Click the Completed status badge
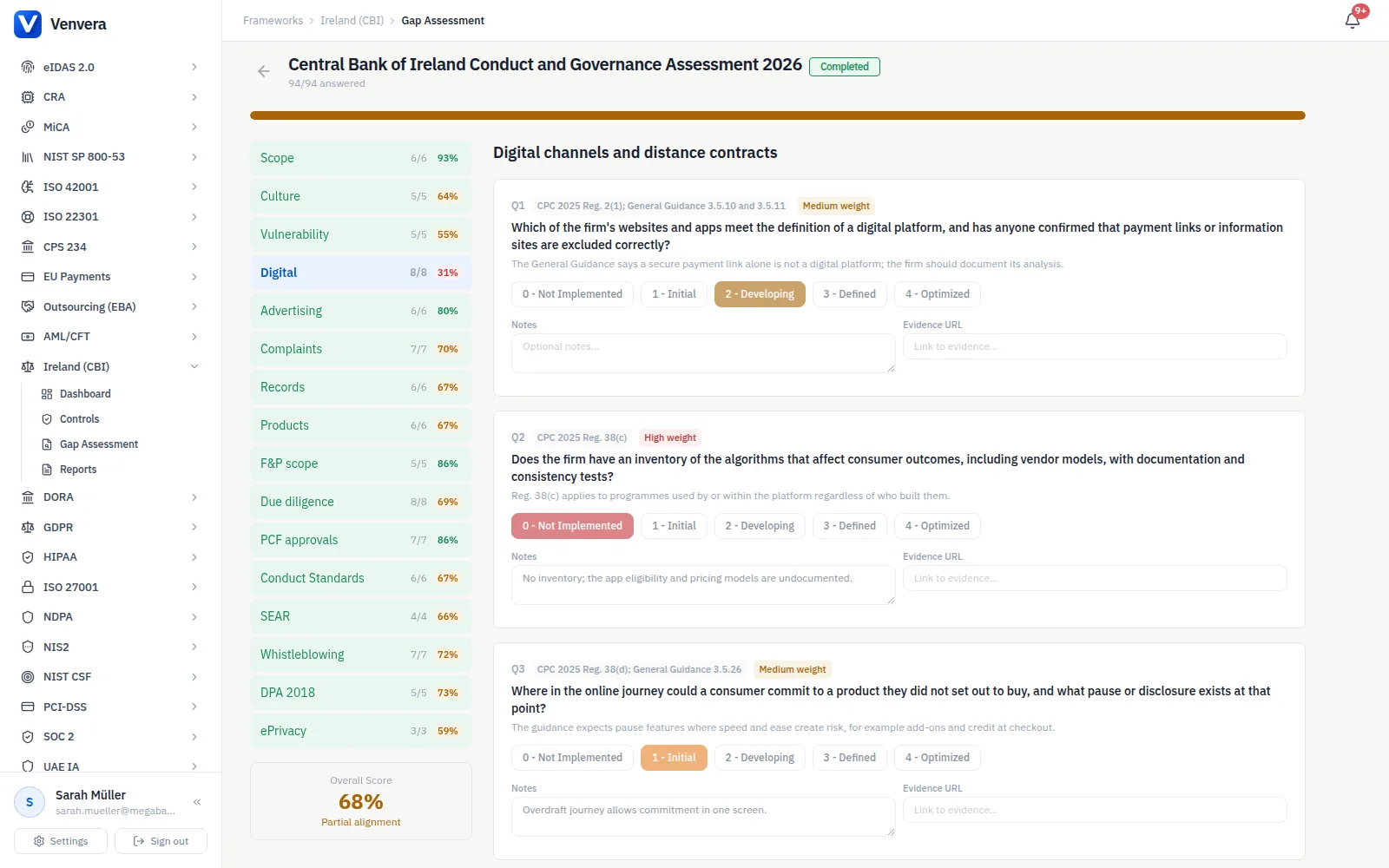This screenshot has height=868, width=1389. [x=845, y=67]
